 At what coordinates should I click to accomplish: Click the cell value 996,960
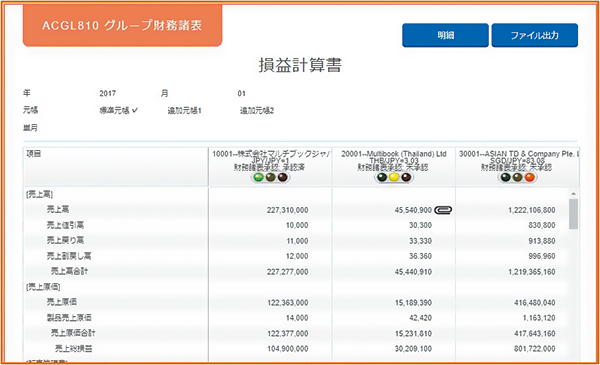542,256
